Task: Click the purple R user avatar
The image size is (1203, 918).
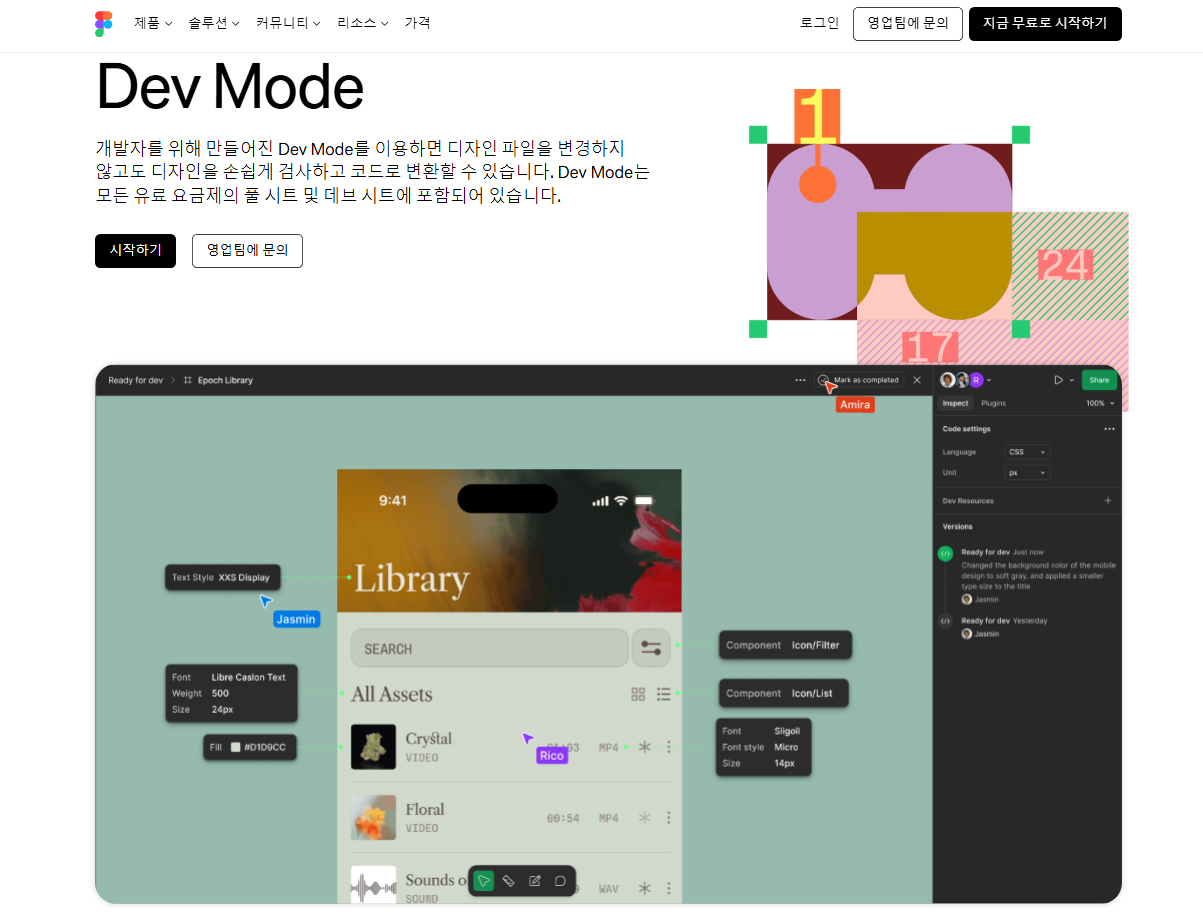Action: coord(976,380)
